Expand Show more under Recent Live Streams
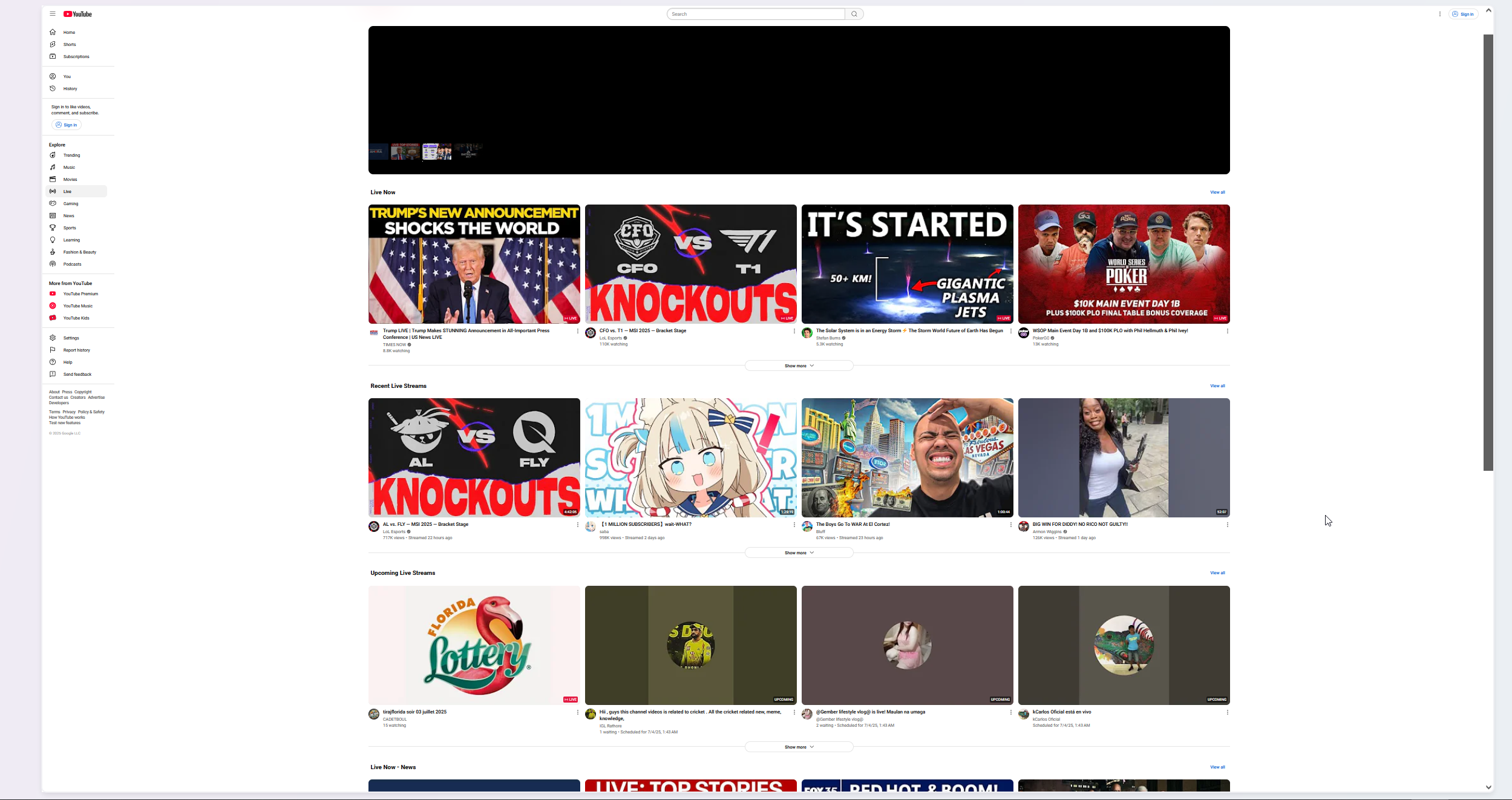 [x=799, y=553]
